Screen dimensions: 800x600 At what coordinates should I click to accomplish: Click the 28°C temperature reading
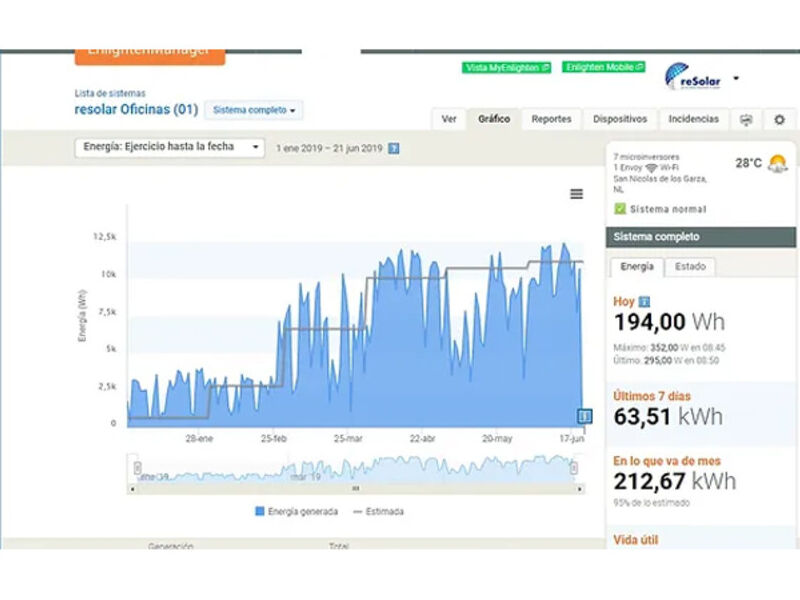(748, 163)
